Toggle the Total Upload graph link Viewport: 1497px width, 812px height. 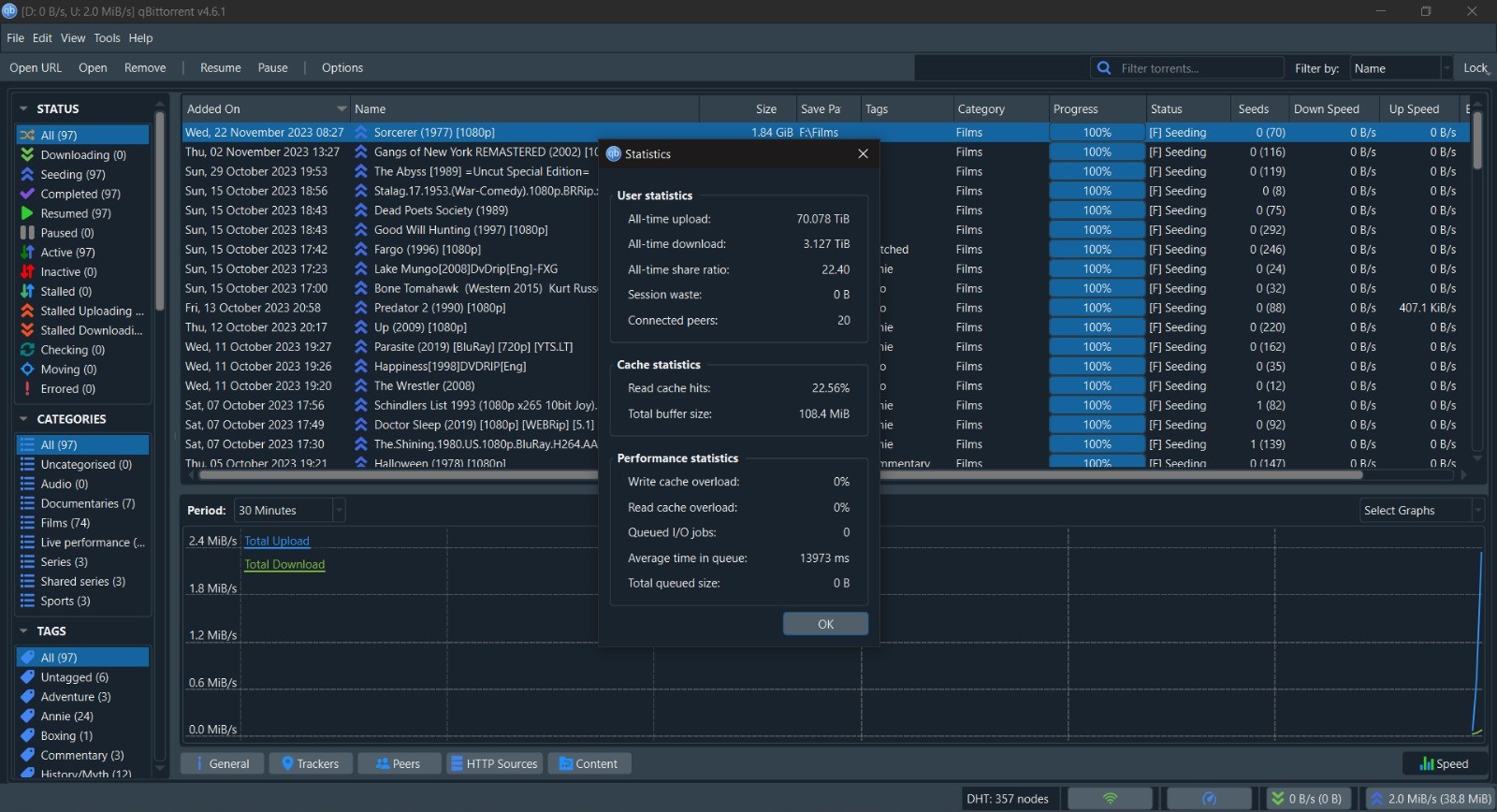coord(277,541)
